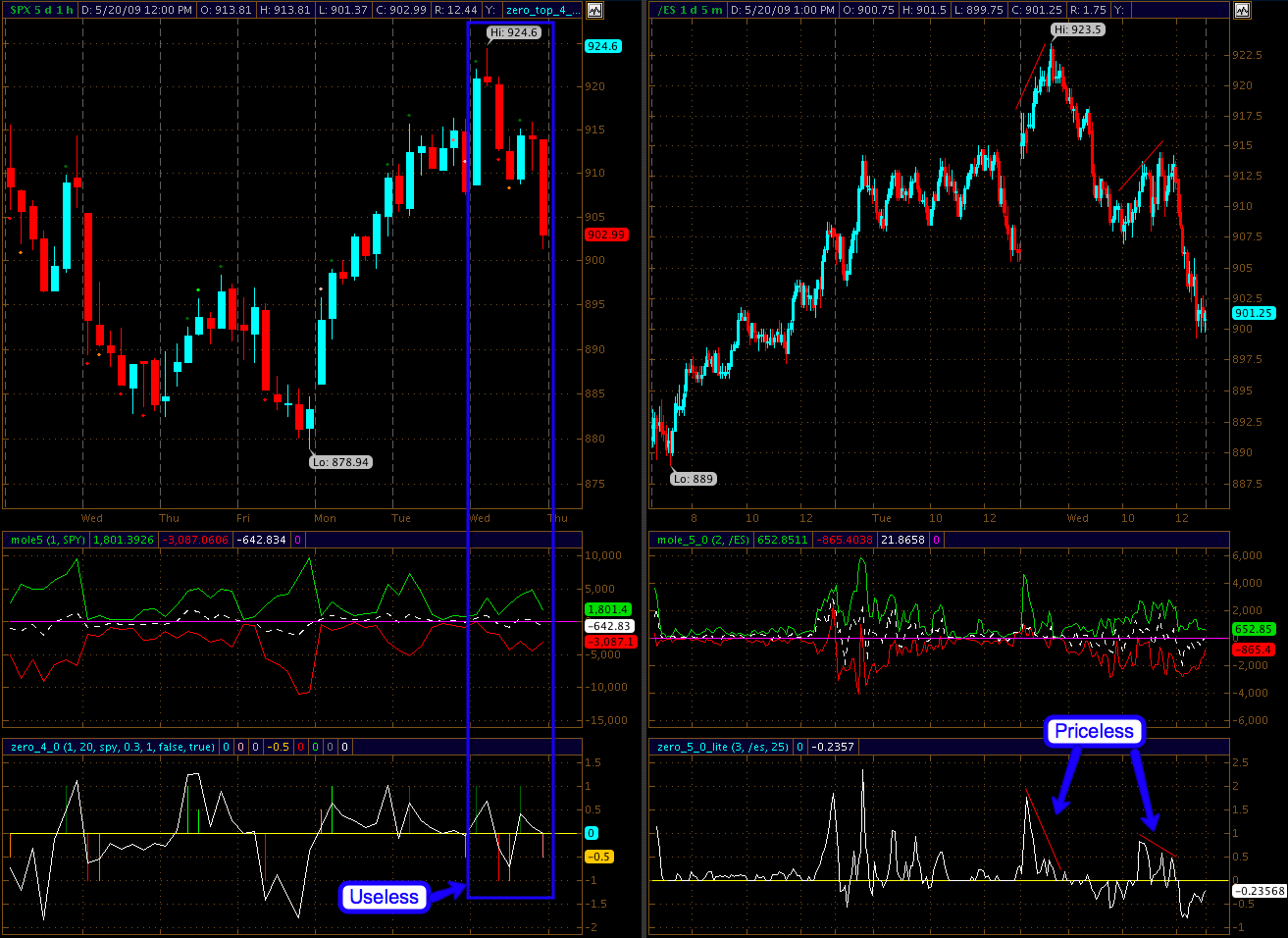This screenshot has width=1288, height=938.
Task: Open the mole5 (1, SPY) study header
Action: point(48,540)
